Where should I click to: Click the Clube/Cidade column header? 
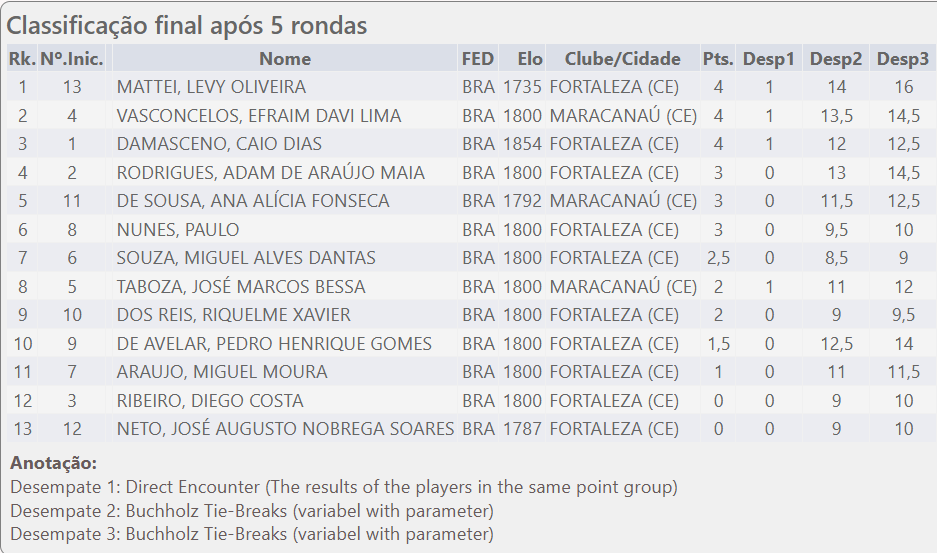click(622, 59)
